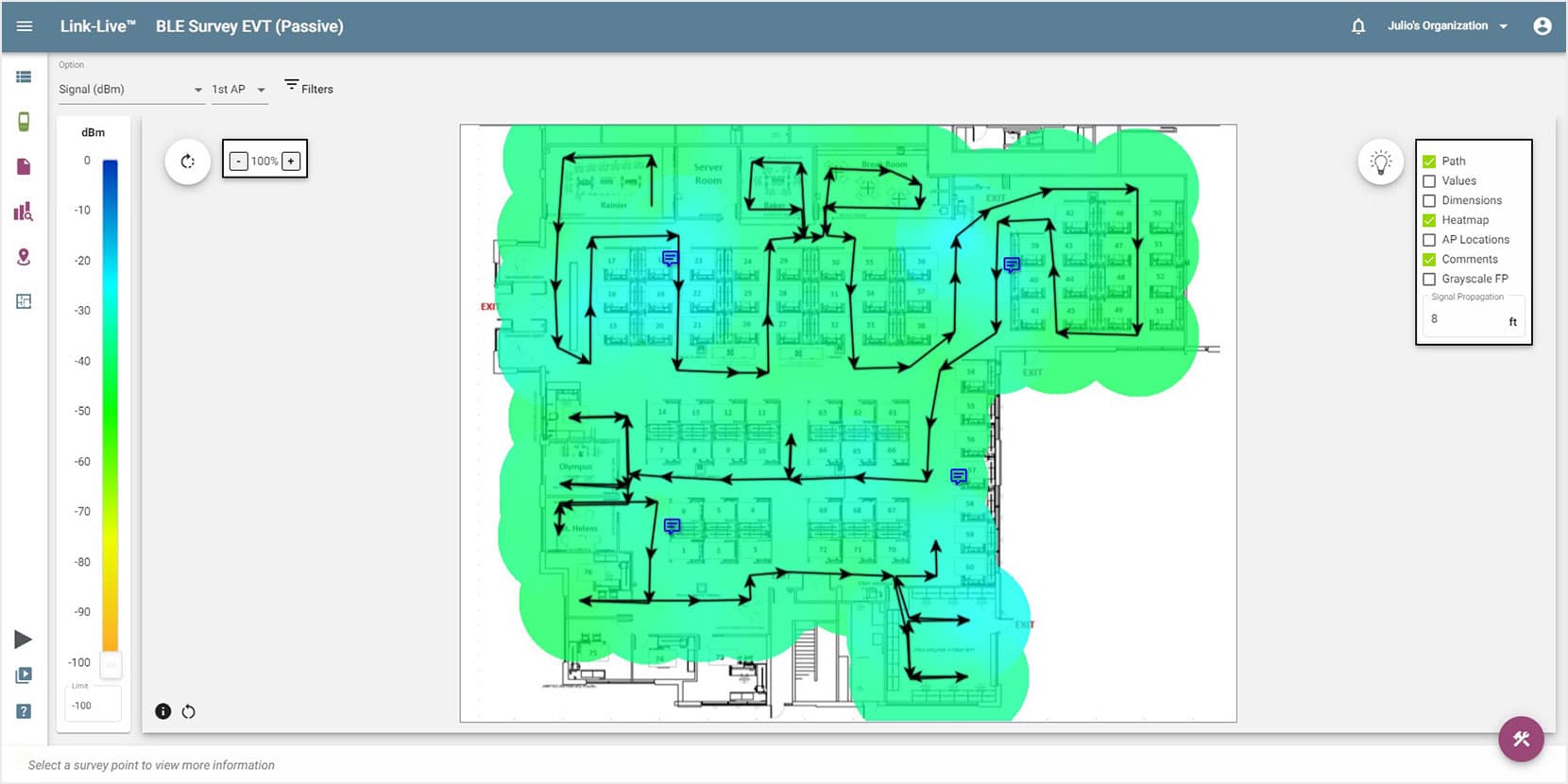
Task: Open the 1st AP dropdown
Action: (238, 90)
